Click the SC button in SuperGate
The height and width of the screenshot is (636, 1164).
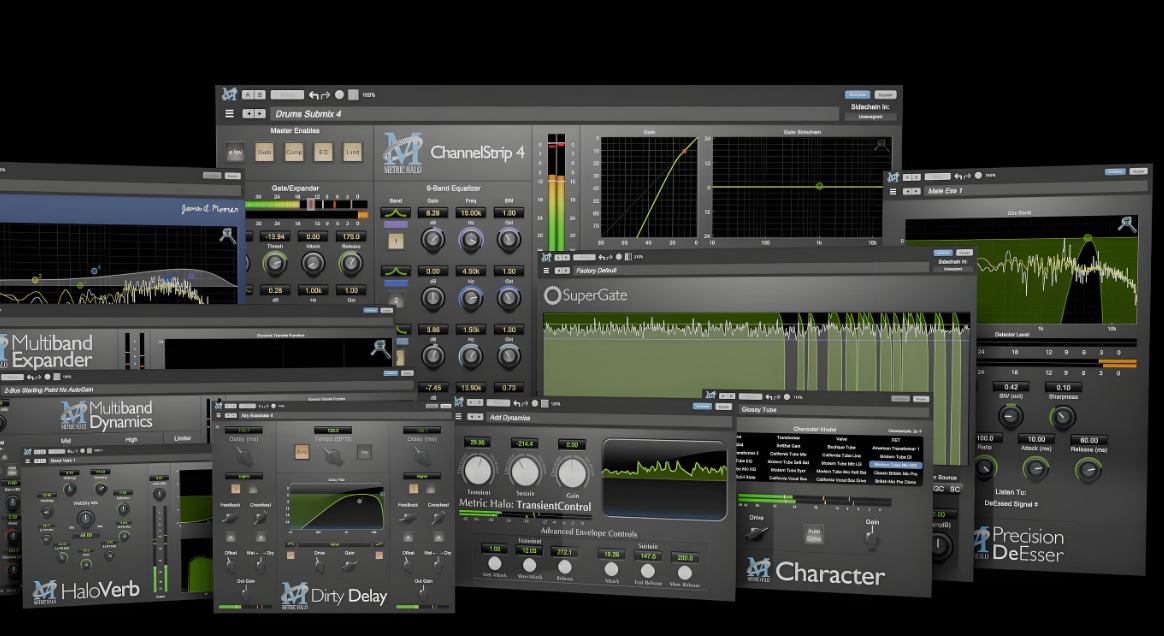(955, 489)
